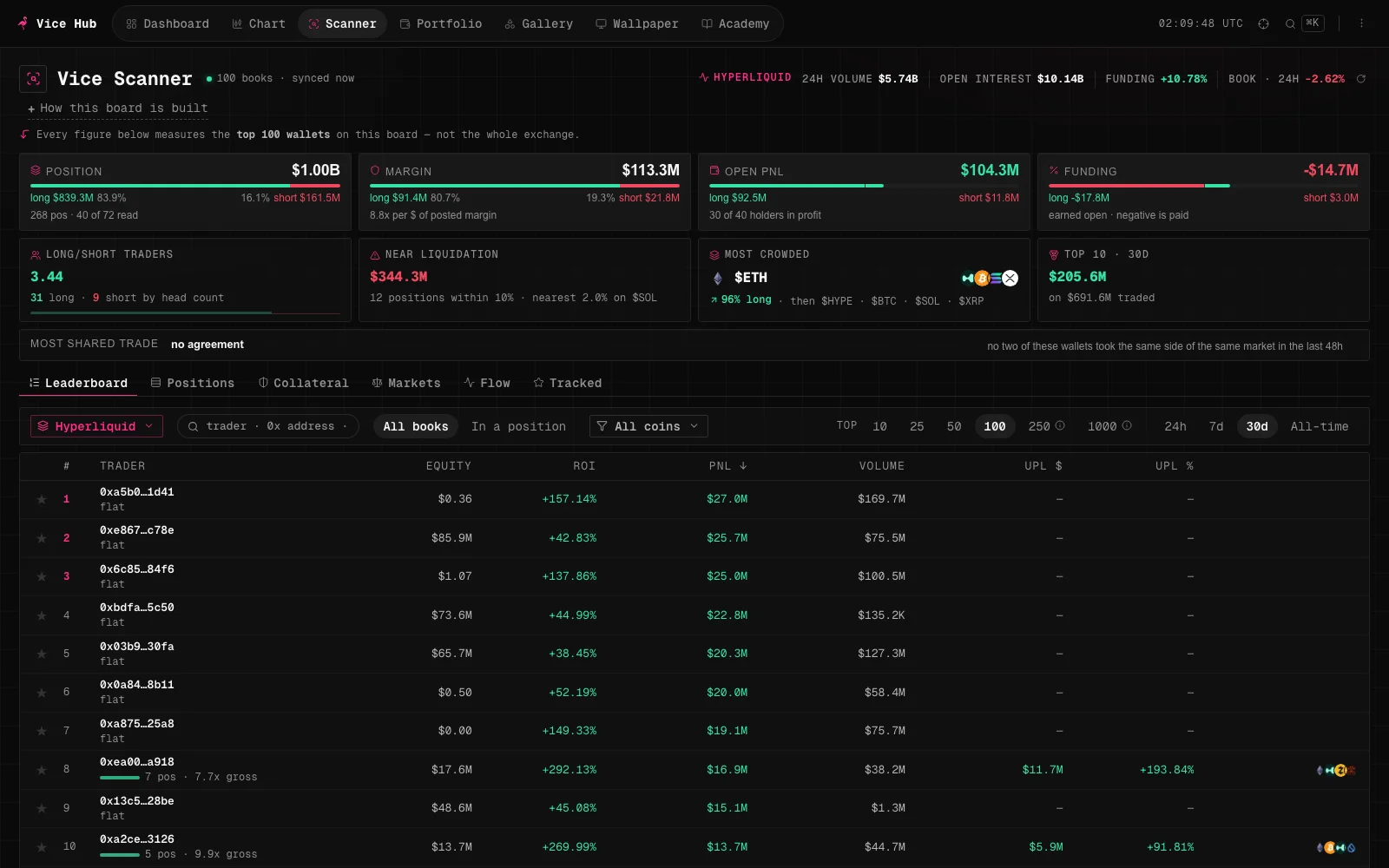The width and height of the screenshot is (1389, 868).
Task: Click the refresh icon beside 24H -2.62%
Action: (1361, 79)
